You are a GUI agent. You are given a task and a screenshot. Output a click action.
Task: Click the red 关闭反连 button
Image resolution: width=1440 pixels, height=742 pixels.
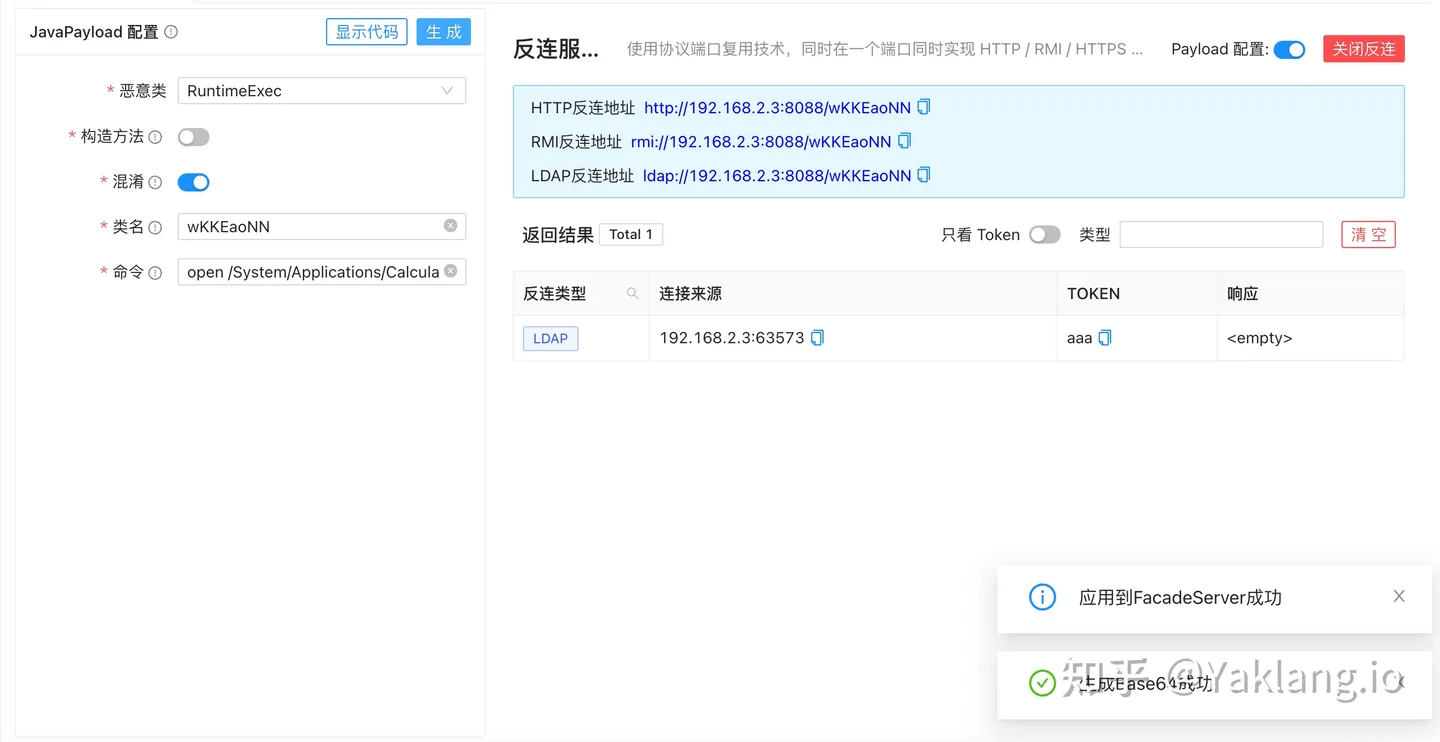pyautogui.click(x=1364, y=49)
